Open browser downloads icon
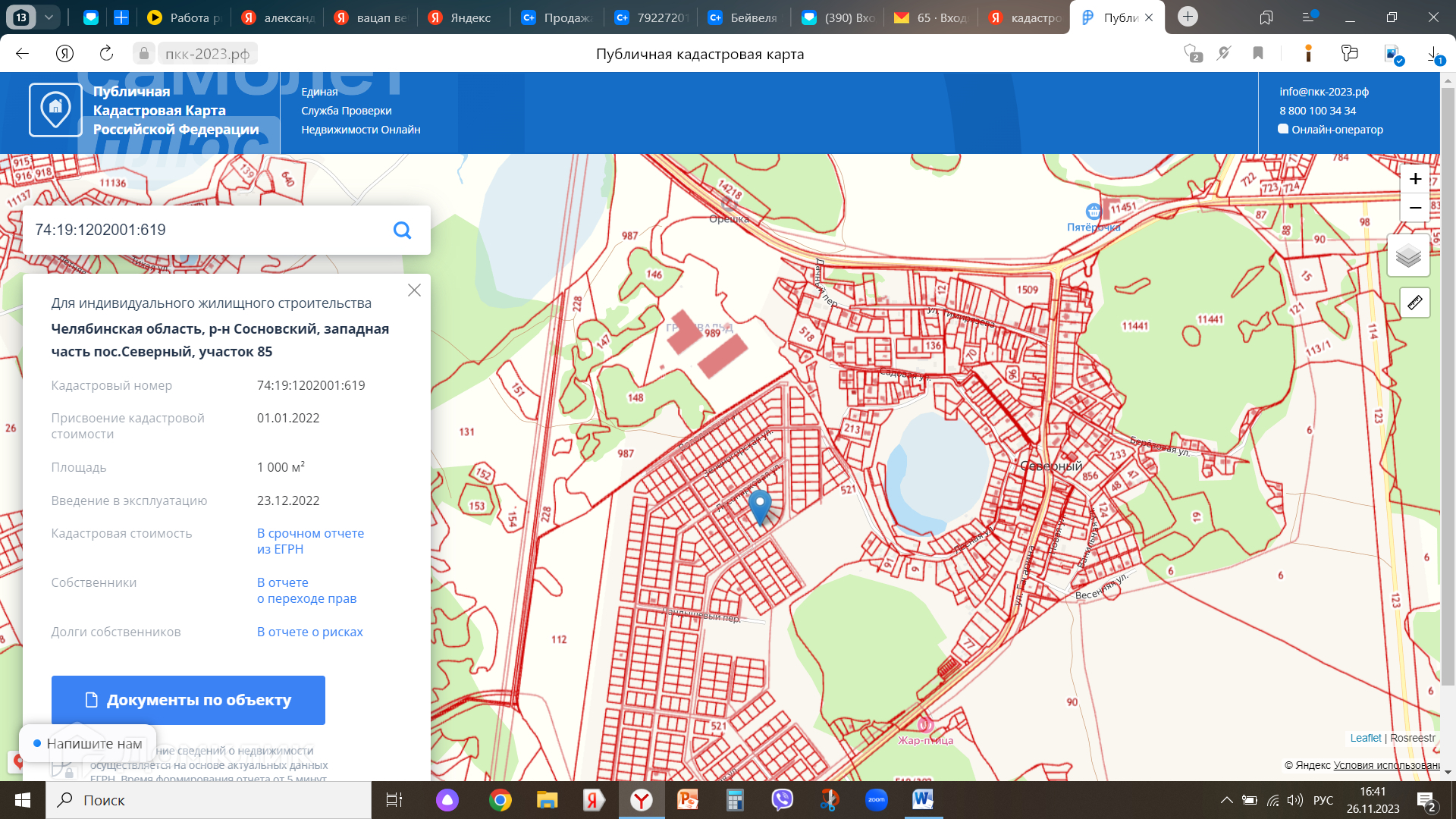 (1433, 54)
